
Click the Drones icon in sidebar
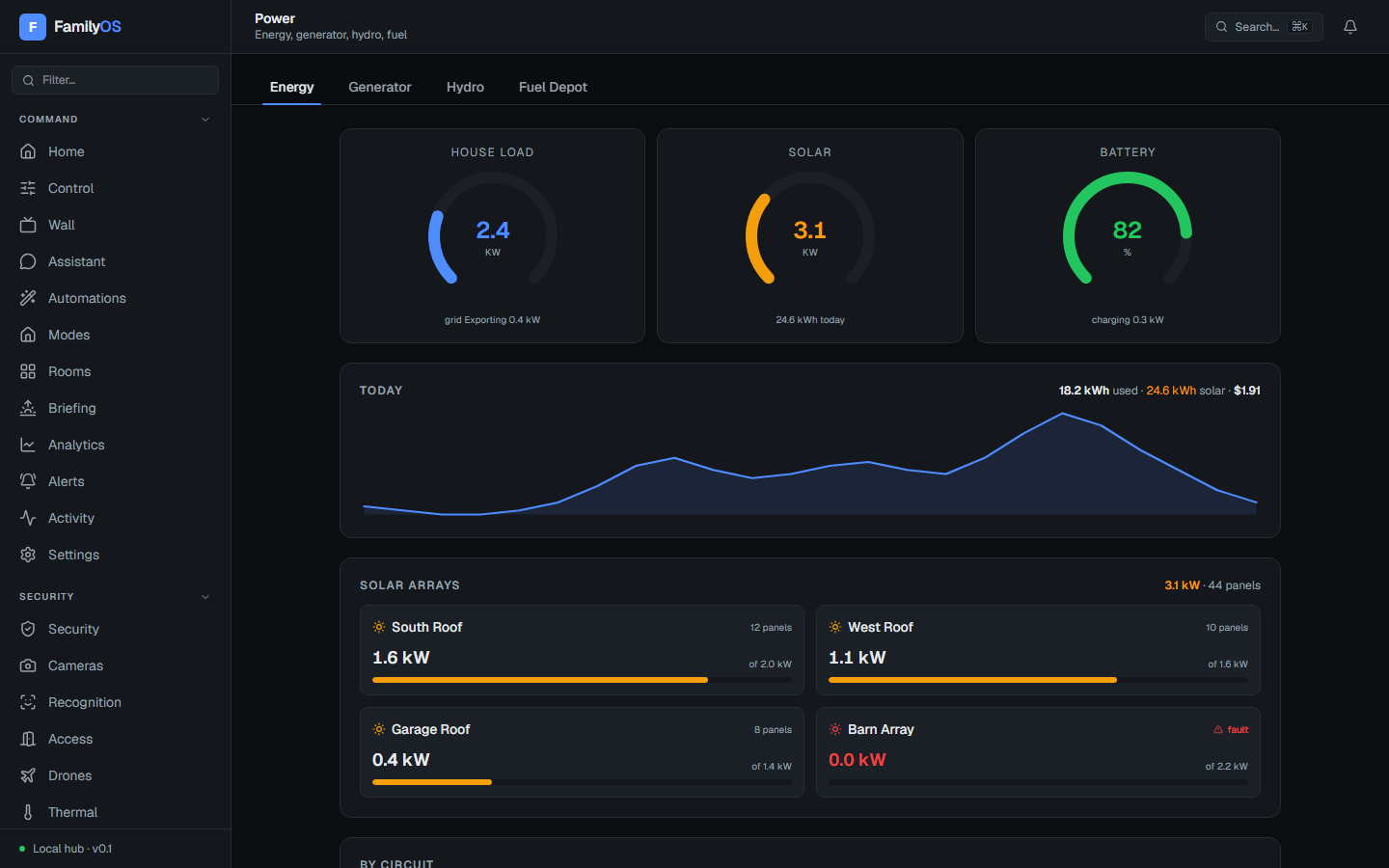pos(28,775)
